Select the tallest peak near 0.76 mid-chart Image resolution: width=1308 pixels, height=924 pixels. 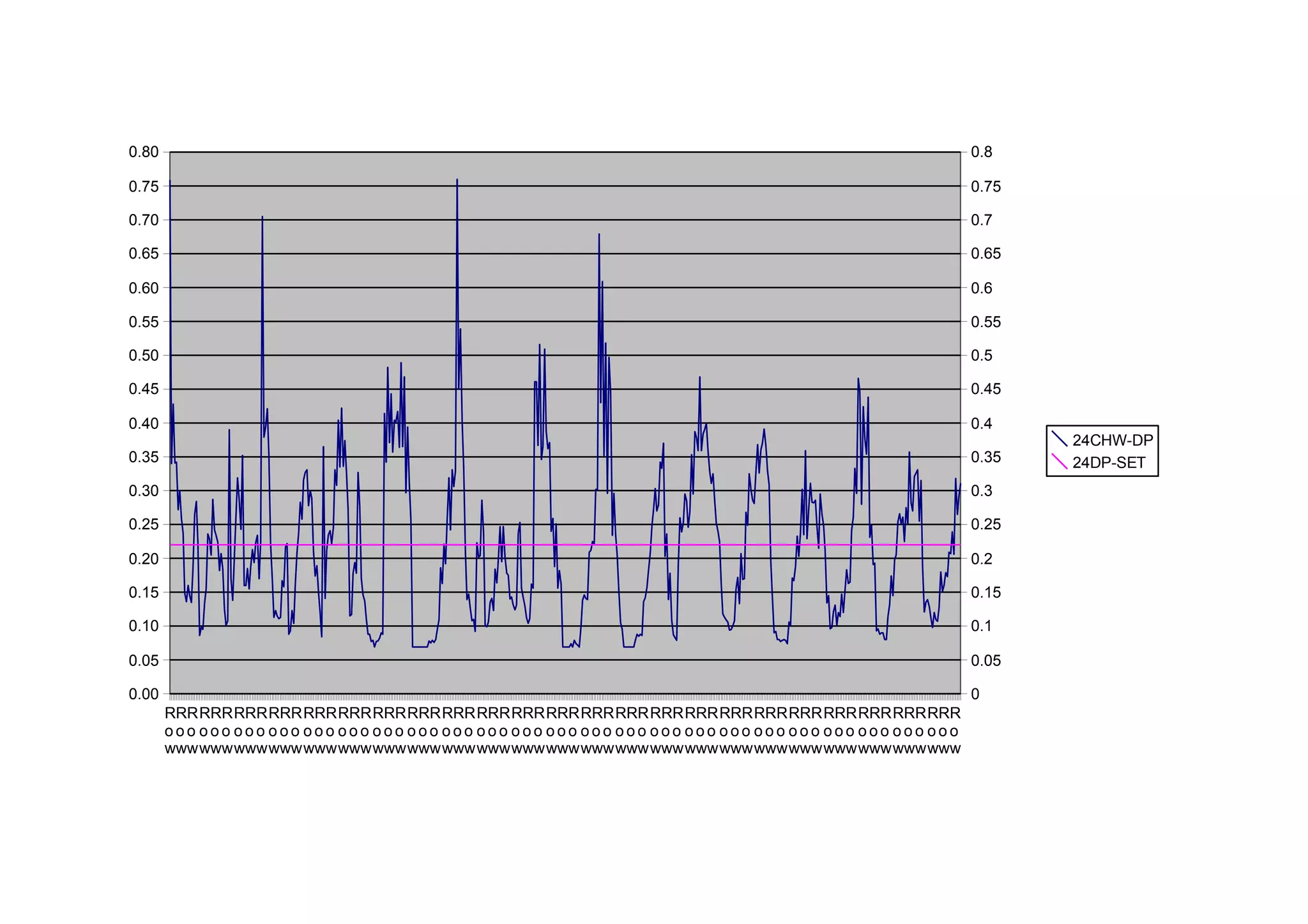(457, 181)
